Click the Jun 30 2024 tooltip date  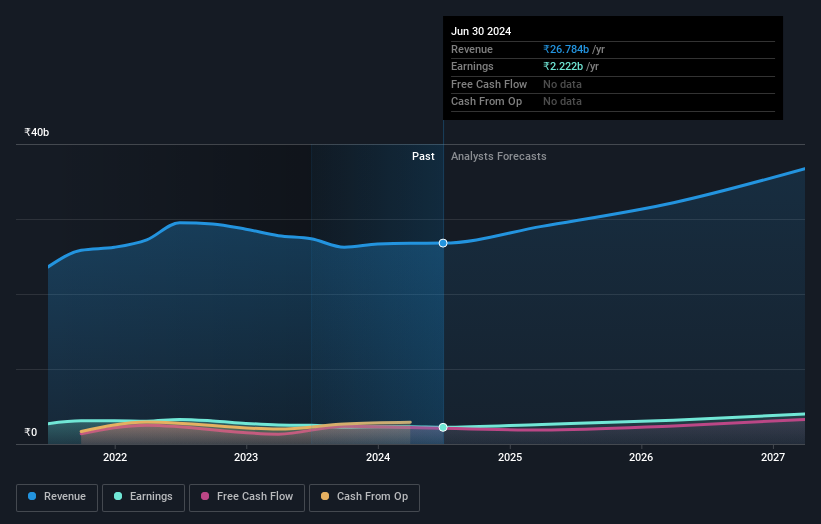coord(481,31)
